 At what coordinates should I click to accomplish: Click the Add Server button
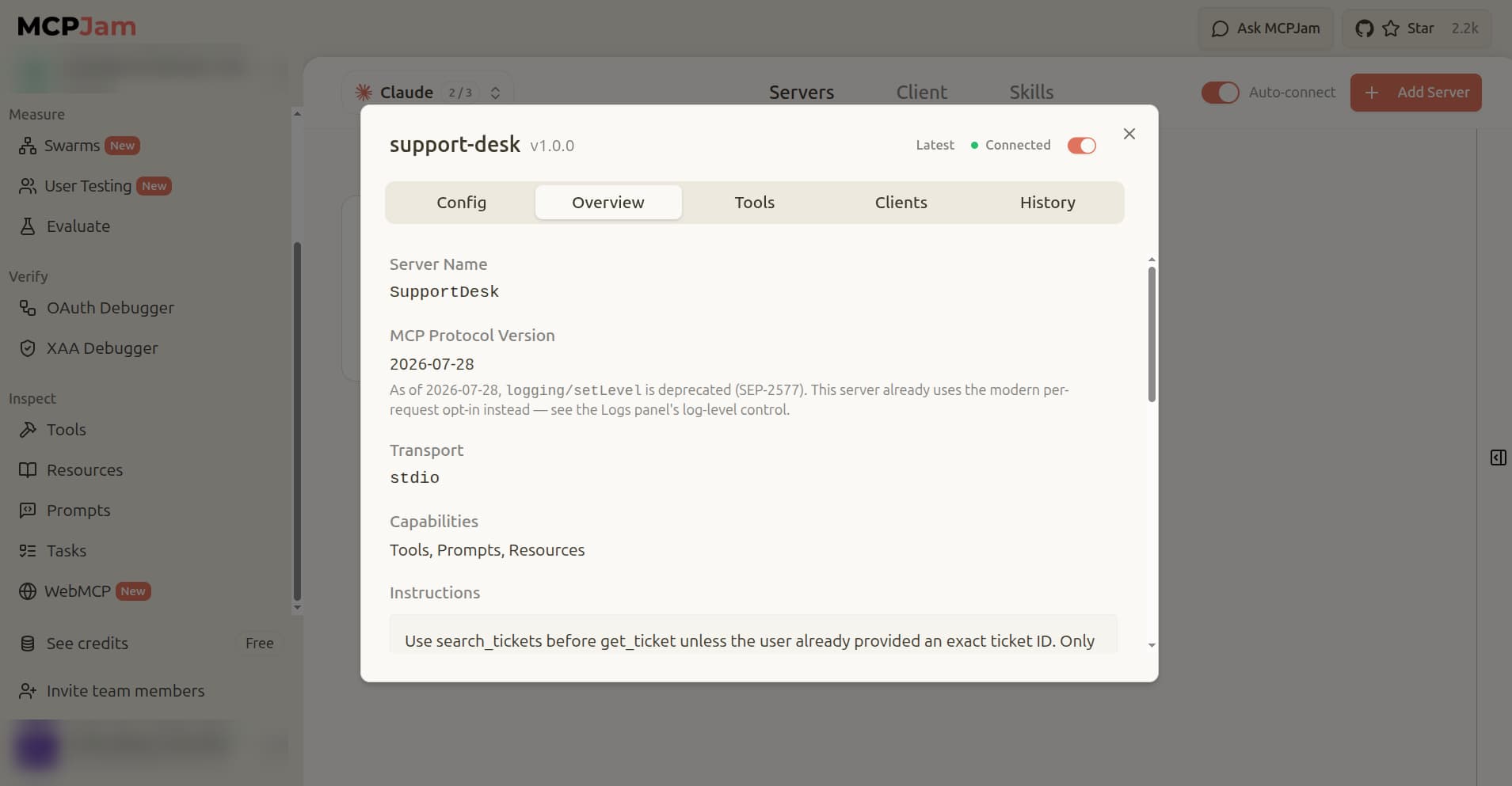[1416, 93]
